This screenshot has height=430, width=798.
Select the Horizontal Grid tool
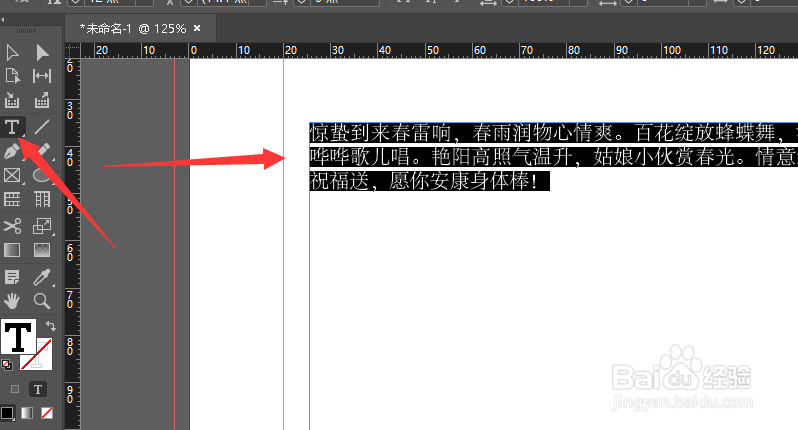[12, 199]
